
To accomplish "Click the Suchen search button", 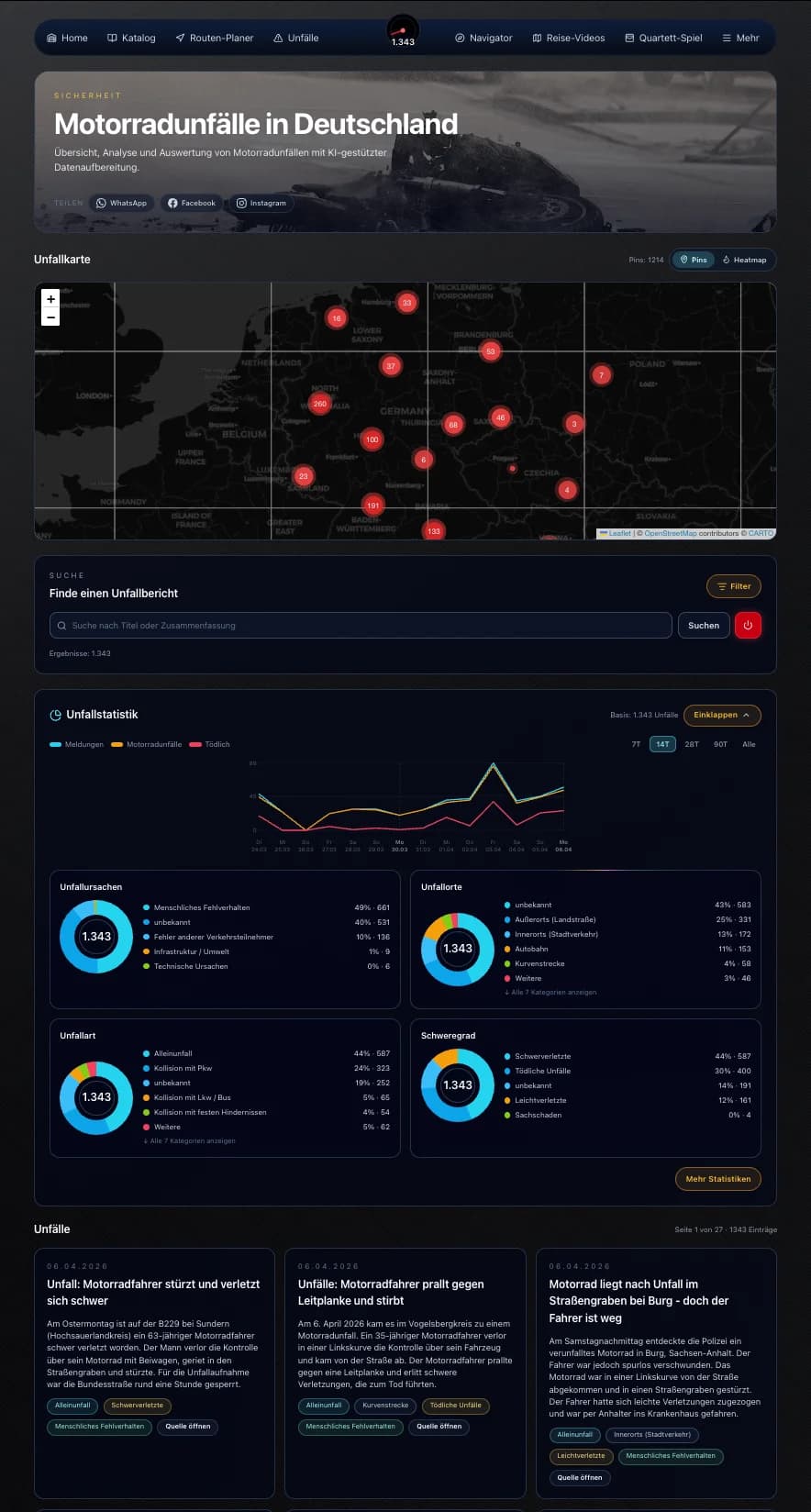I will point(704,626).
